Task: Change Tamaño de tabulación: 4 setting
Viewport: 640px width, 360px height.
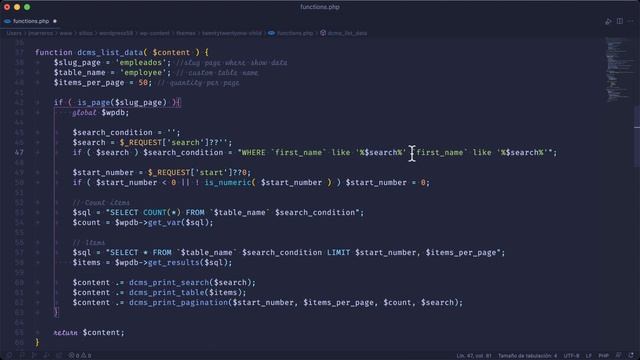Action: pyautogui.click(x=527, y=356)
